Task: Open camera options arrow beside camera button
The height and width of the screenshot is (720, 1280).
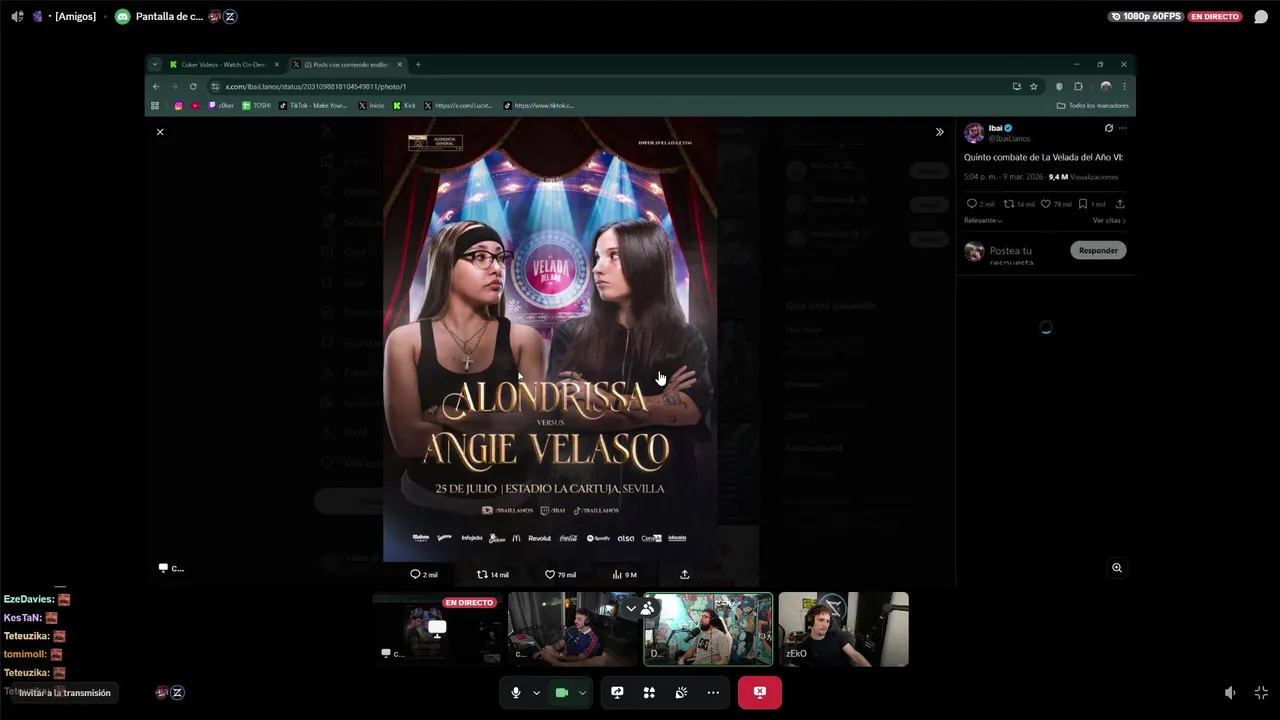Action: (x=582, y=693)
